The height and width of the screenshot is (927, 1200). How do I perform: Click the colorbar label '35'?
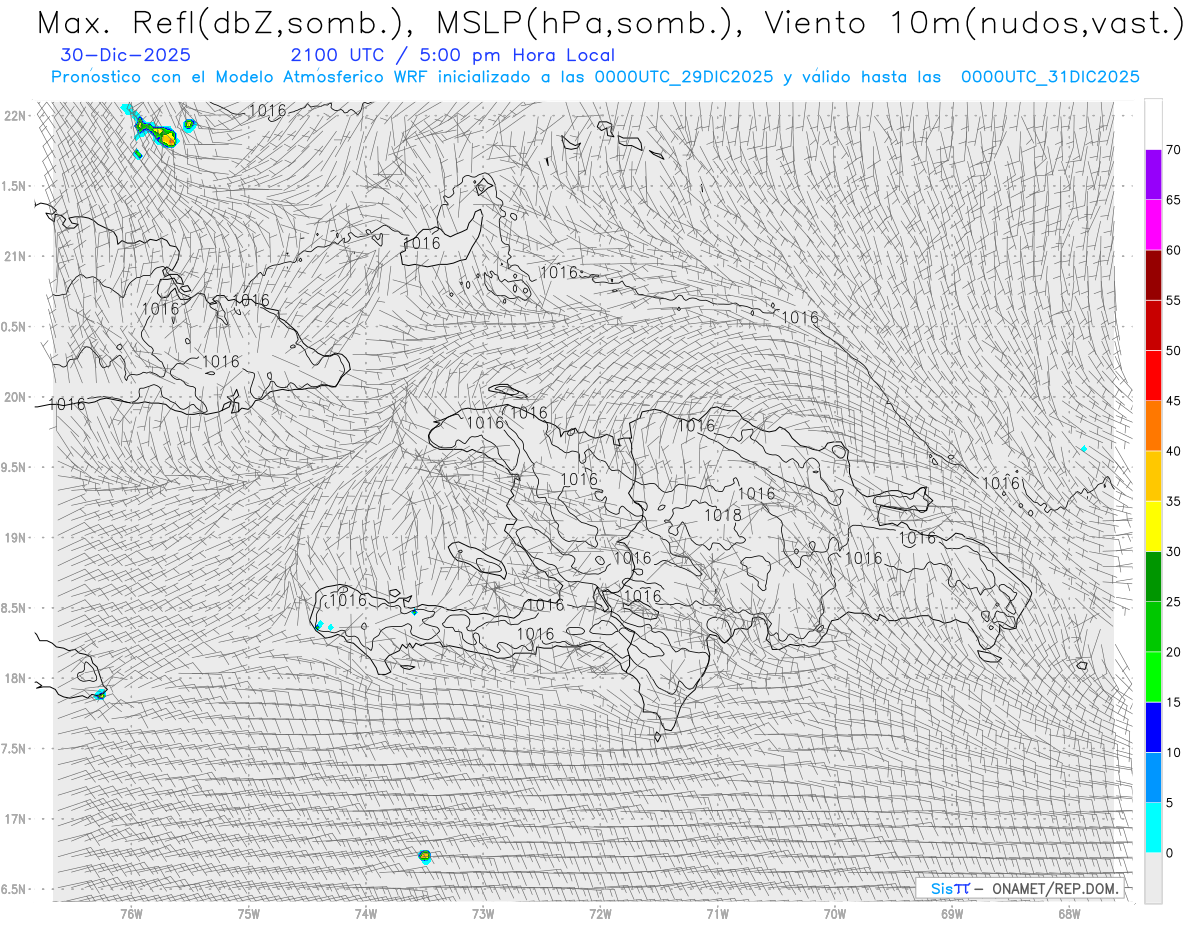tap(1173, 501)
